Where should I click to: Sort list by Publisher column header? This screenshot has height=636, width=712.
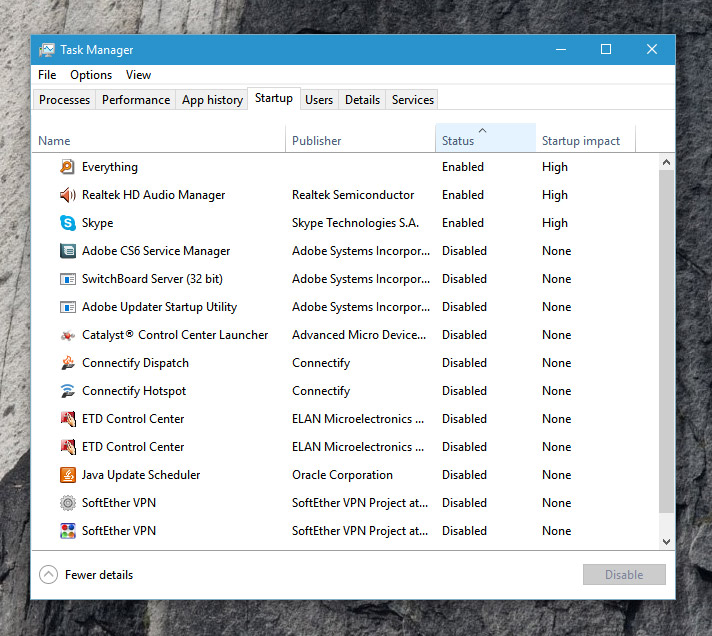click(358, 141)
